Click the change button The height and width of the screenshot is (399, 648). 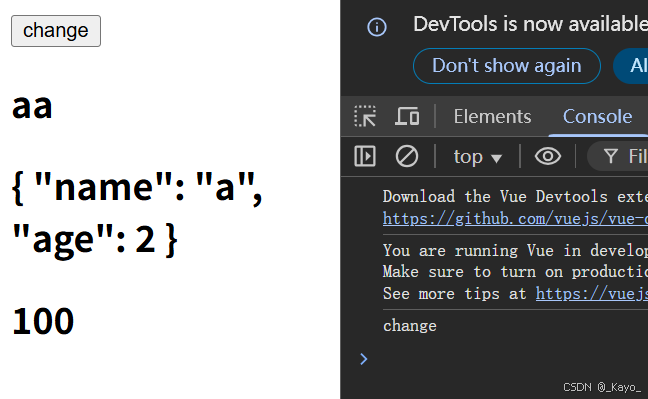pos(56,31)
